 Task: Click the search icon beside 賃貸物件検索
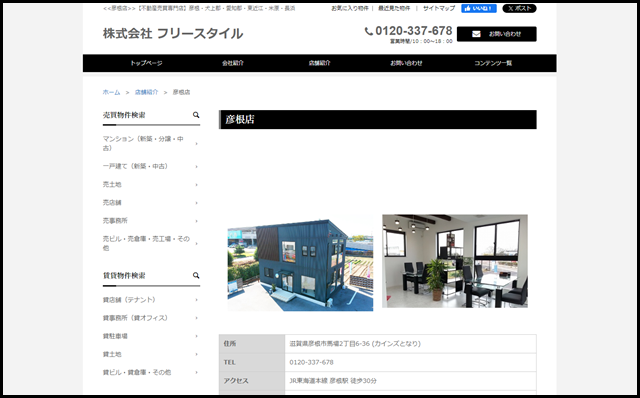point(196,276)
